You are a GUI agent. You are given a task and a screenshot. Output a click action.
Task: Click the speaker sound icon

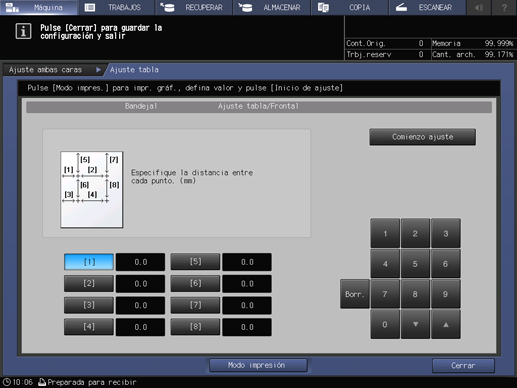[x=479, y=7]
